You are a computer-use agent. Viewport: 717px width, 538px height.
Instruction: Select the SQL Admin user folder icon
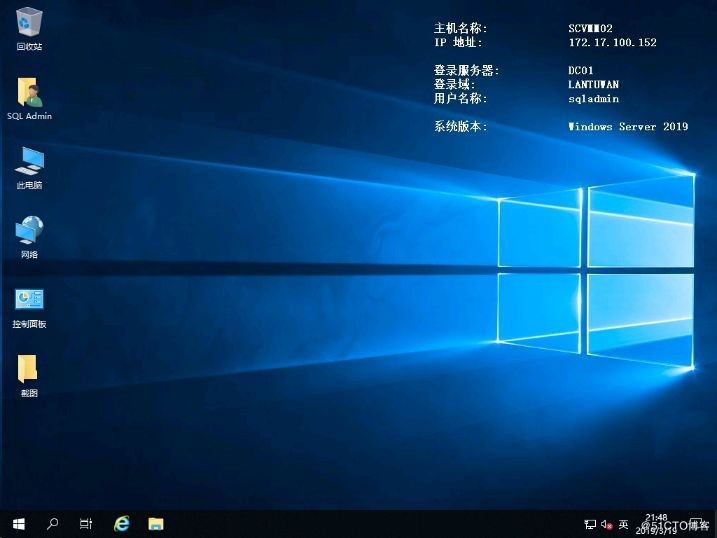[29, 98]
